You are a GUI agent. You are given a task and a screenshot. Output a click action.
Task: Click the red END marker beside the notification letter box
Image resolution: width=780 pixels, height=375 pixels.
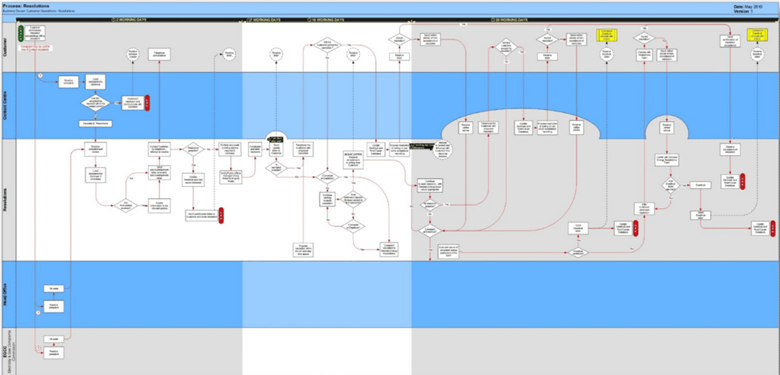221,214
